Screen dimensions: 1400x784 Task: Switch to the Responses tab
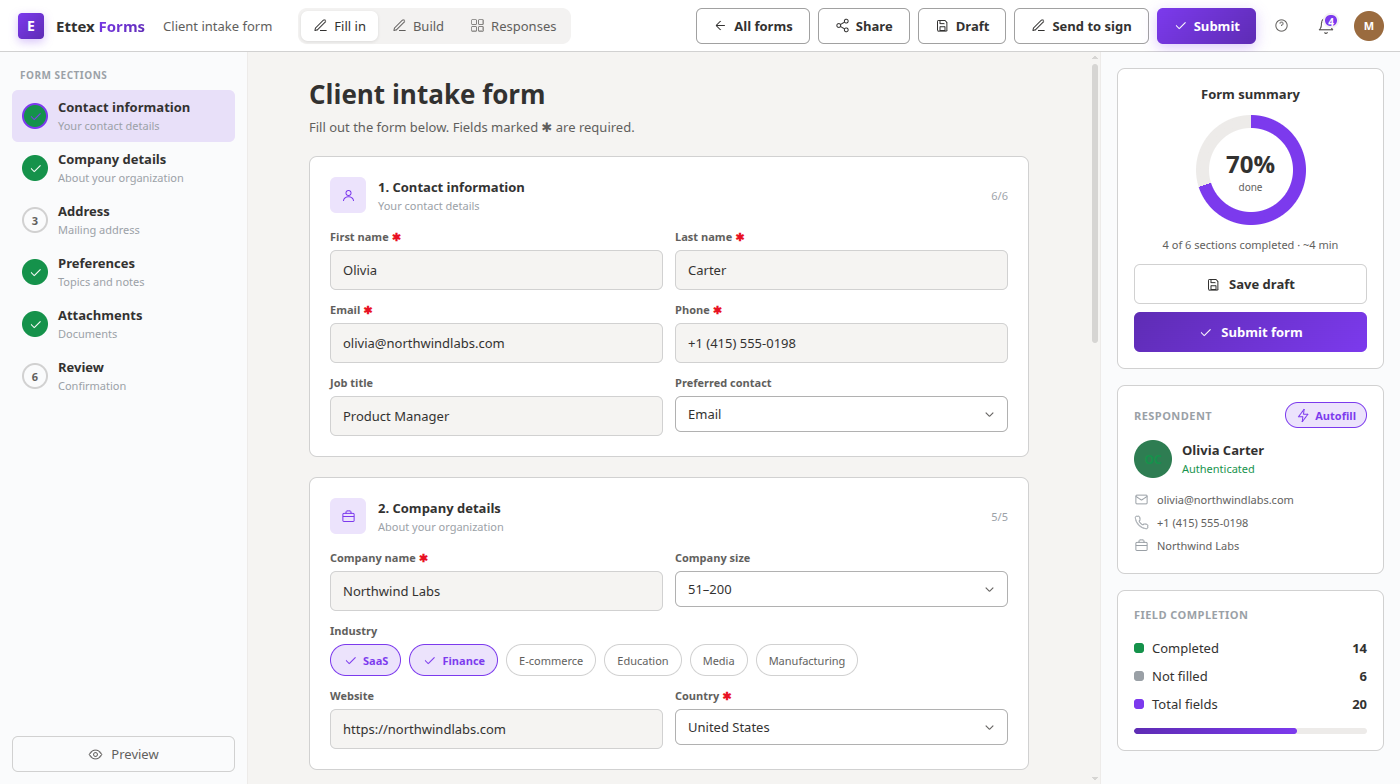coord(513,26)
